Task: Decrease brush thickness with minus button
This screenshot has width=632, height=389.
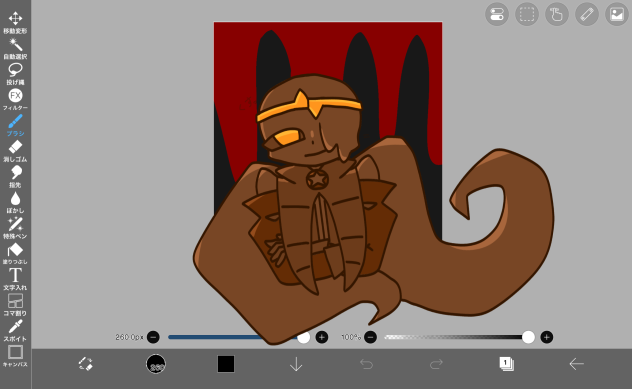Action: (153, 337)
